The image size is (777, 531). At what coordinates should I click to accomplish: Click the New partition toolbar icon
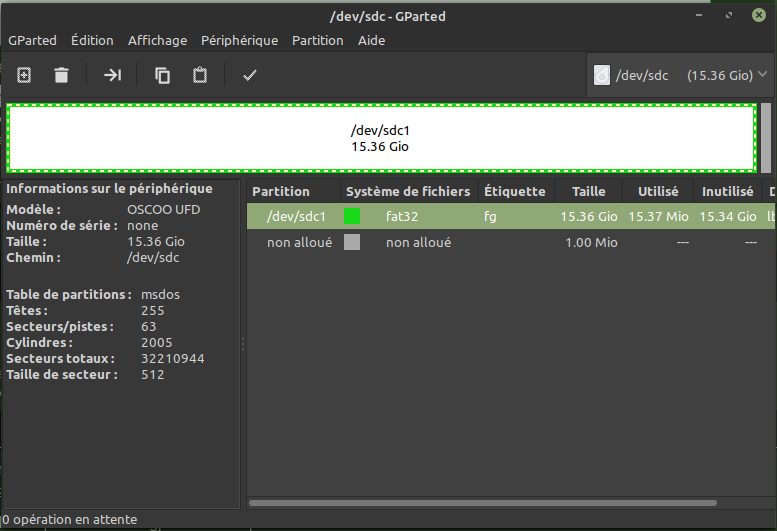(24, 75)
